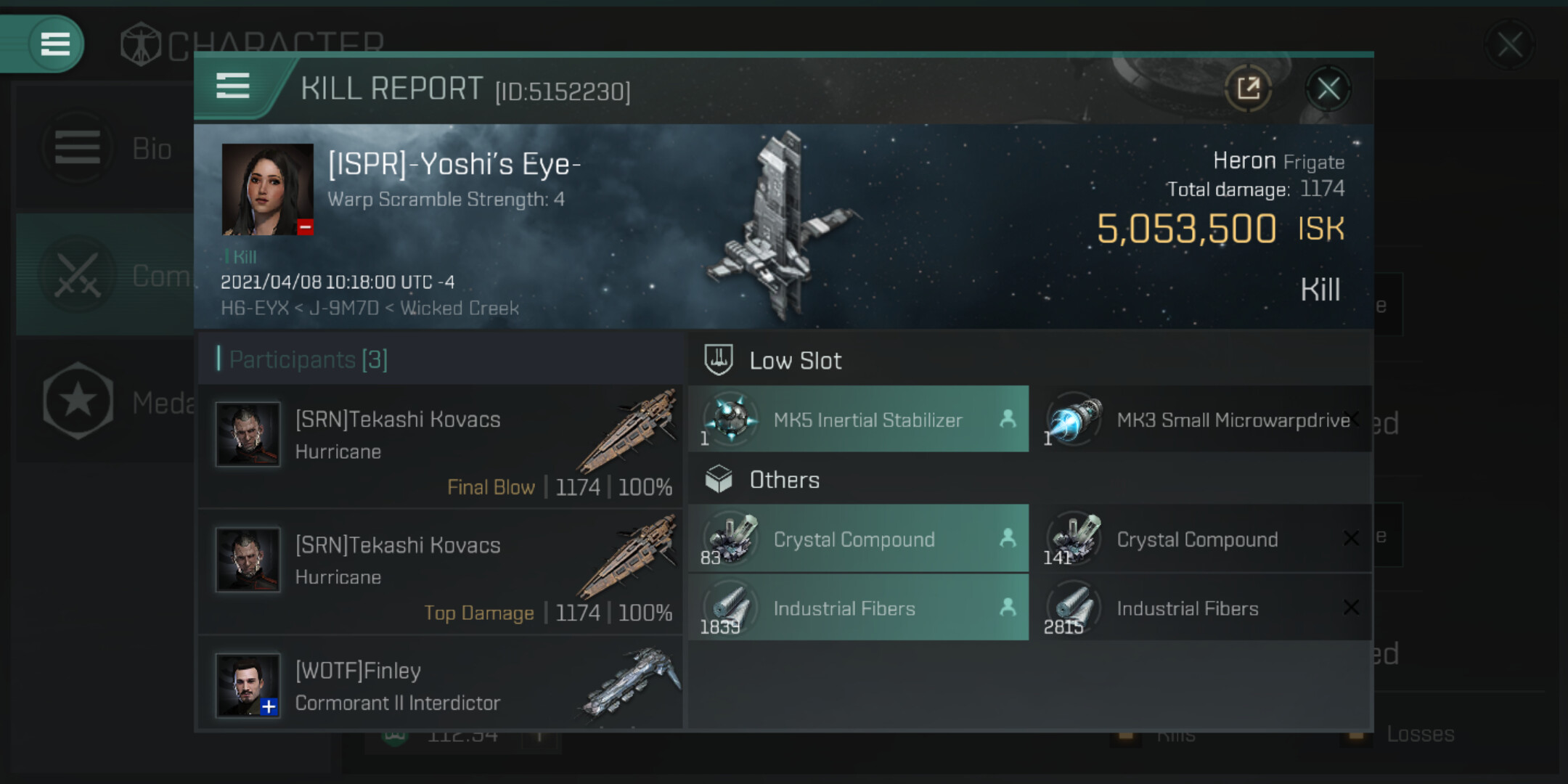Viewport: 1568px width, 784px height.
Task: Click the Yoshi's Eye victim portrait
Action: (x=267, y=189)
